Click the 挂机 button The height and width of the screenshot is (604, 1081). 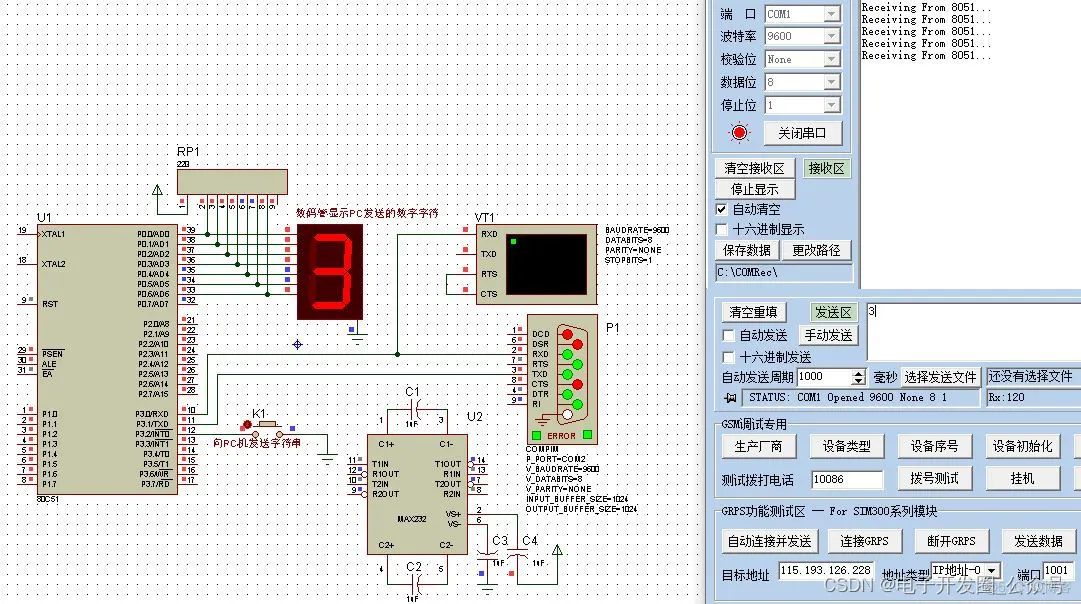1022,478
